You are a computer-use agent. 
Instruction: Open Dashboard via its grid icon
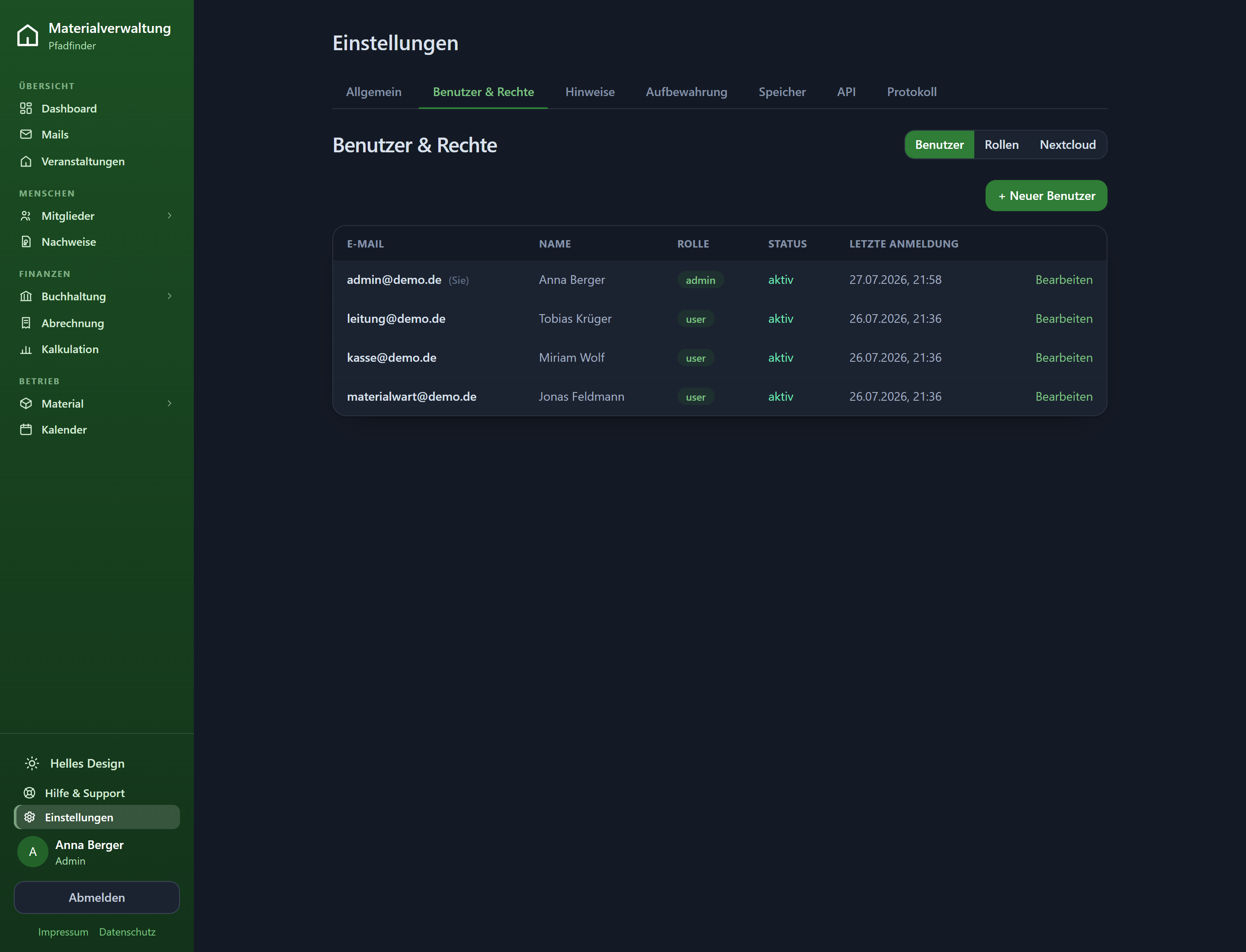[x=26, y=108]
